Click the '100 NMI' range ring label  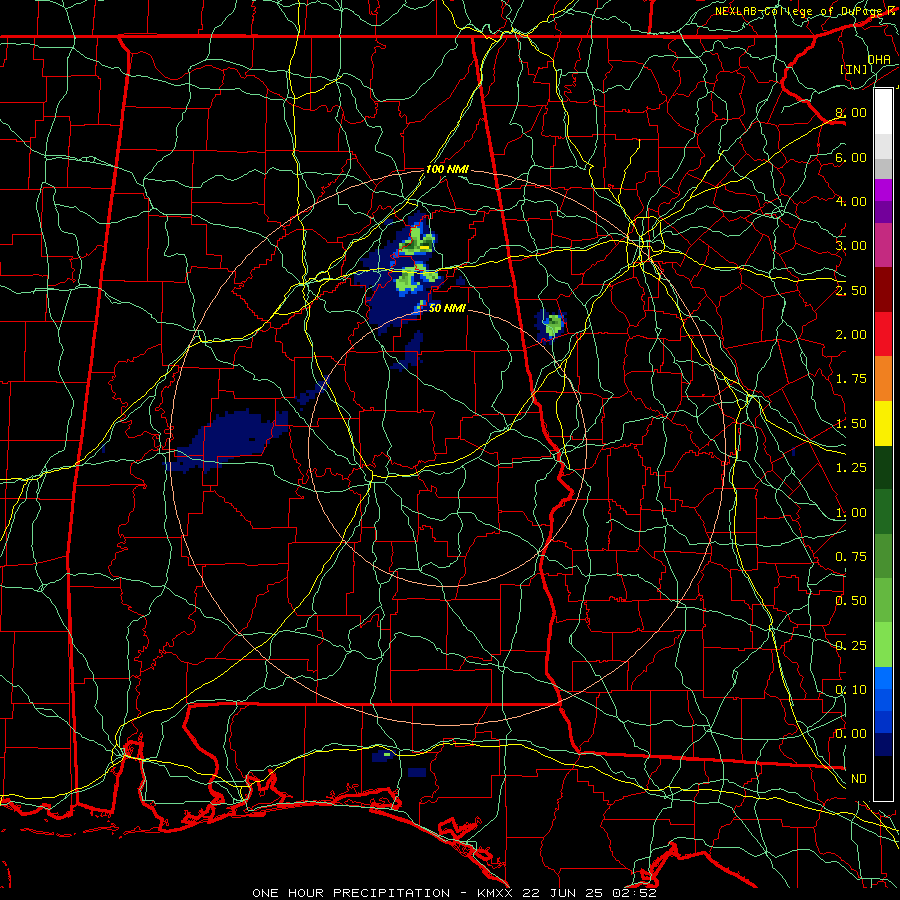pos(447,169)
